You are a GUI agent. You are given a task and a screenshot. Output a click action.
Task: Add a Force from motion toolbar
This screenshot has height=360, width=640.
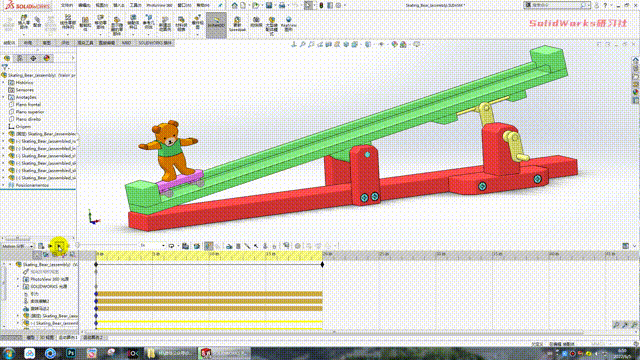pyautogui.click(x=256, y=246)
